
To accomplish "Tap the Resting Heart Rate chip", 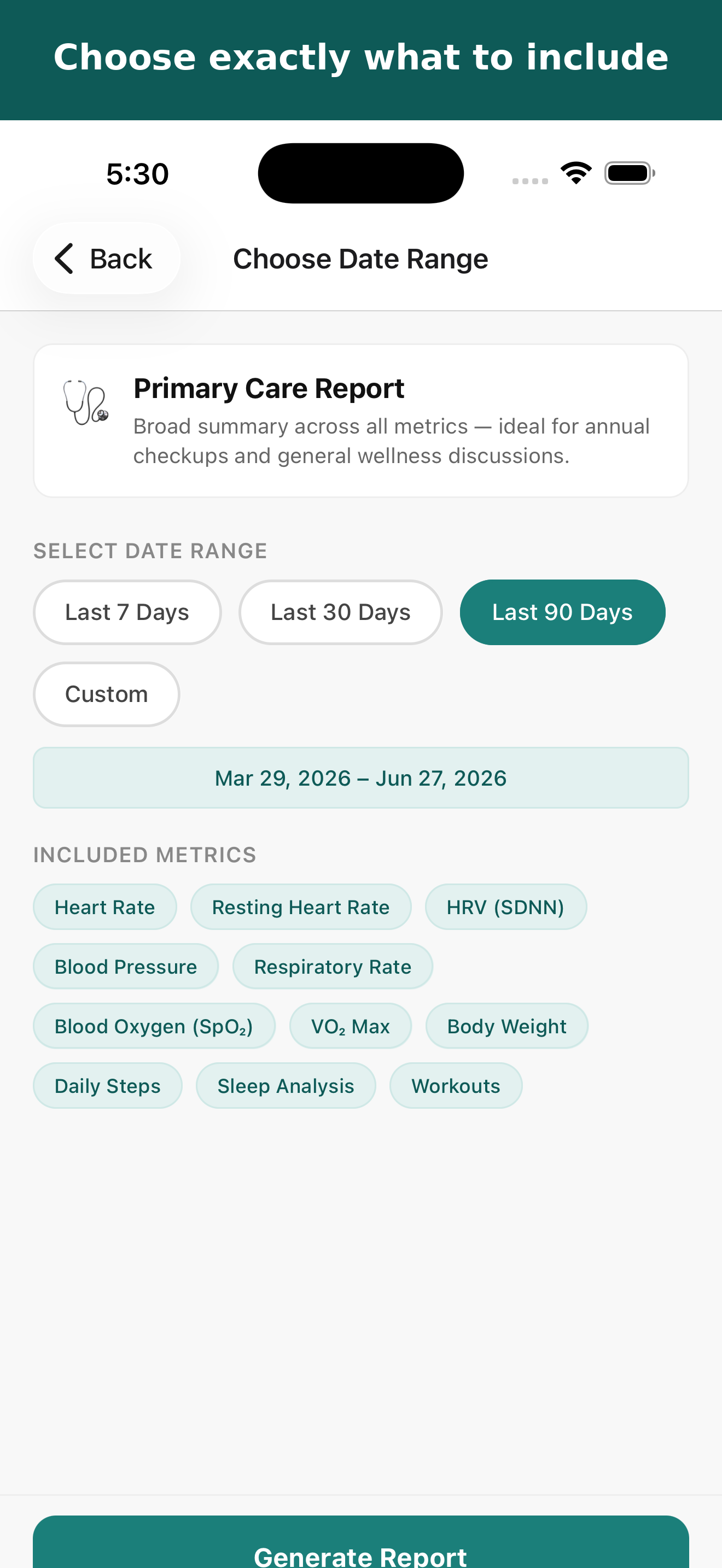I will click(x=301, y=907).
